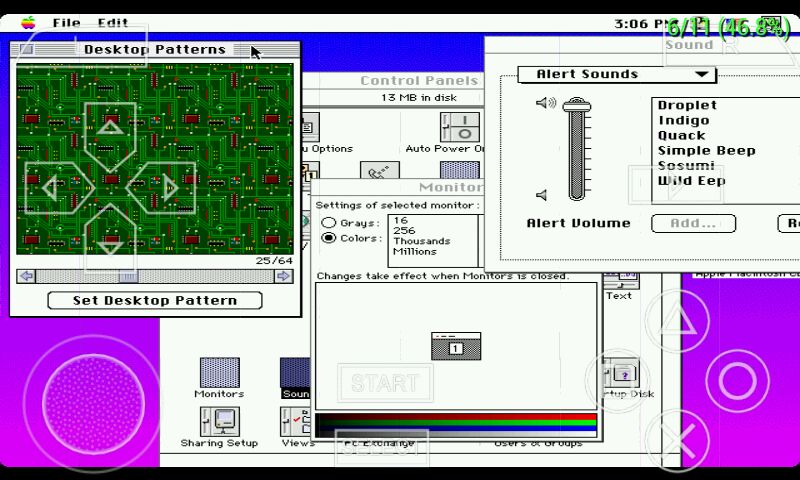This screenshot has width=800, height=480.
Task: Tap the overlay Triangle button
Action: pyautogui.click(x=677, y=320)
